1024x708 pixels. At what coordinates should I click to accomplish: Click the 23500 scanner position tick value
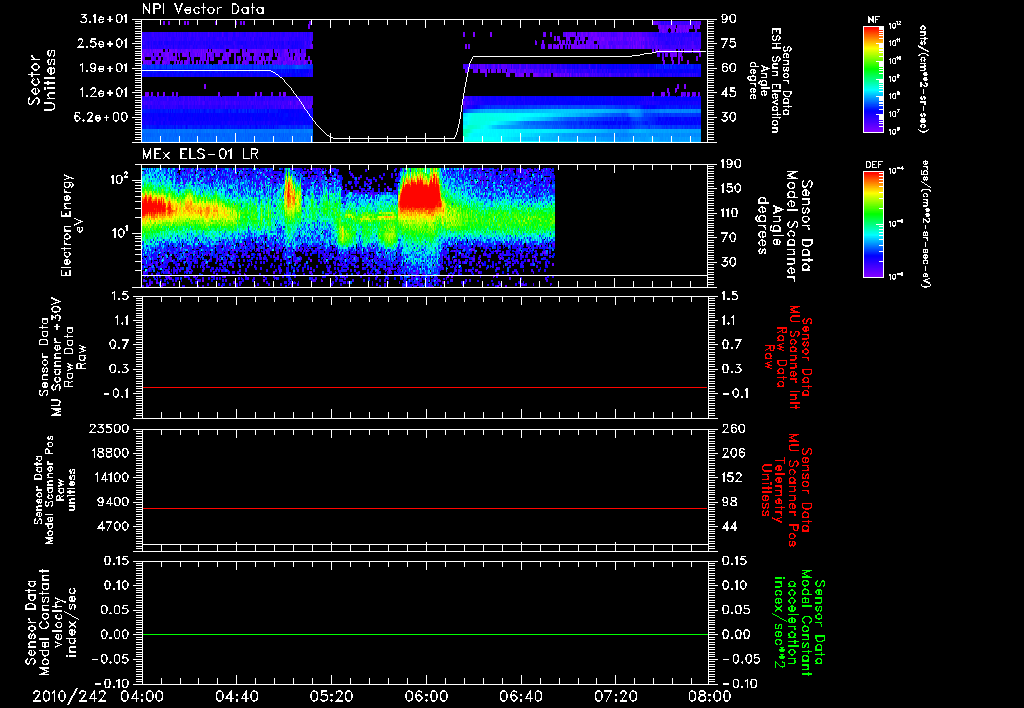(107, 428)
